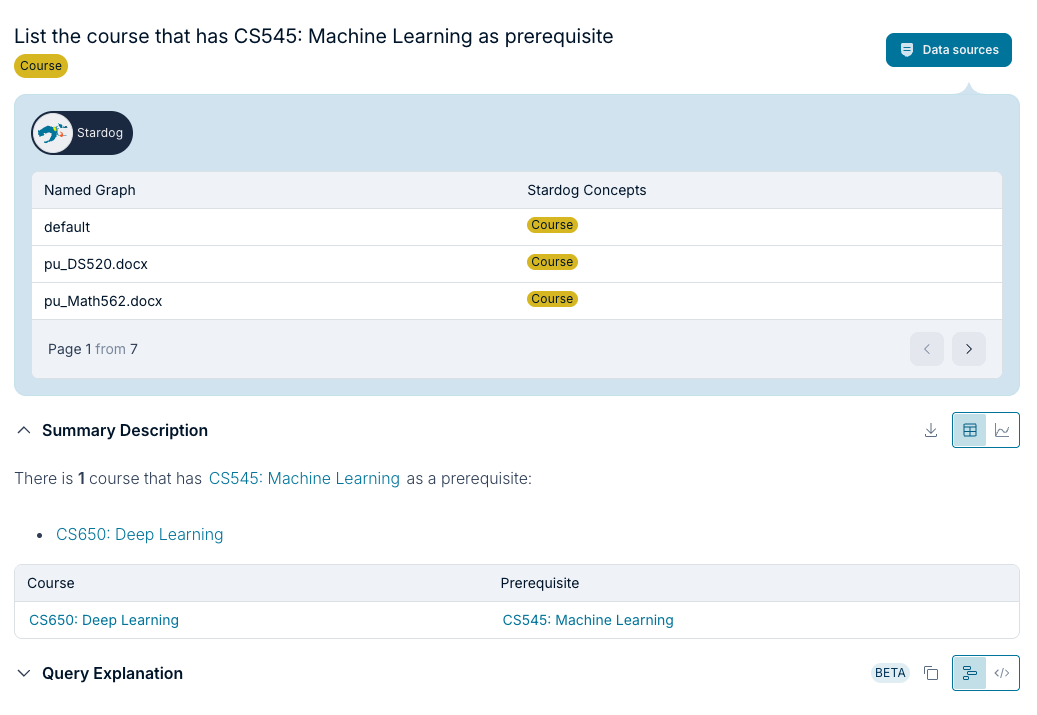Show query explanation diagram view
This screenshot has width=1037, height=715.
tap(969, 673)
